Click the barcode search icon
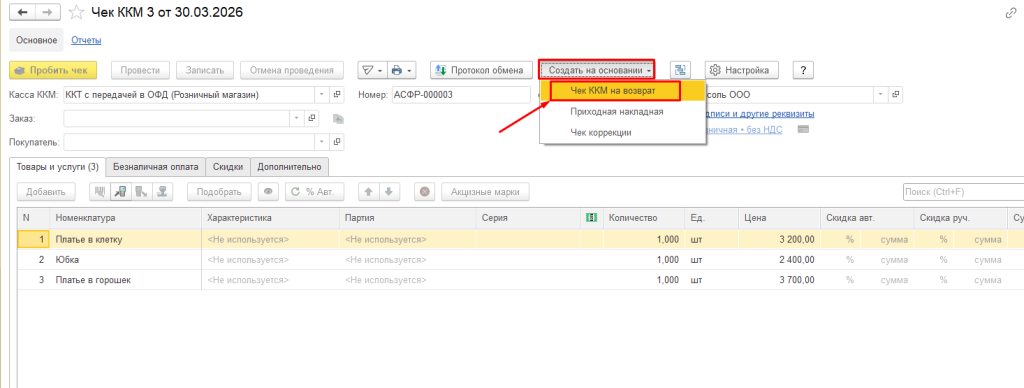This screenshot has height=388, width=1024. click(x=101, y=192)
